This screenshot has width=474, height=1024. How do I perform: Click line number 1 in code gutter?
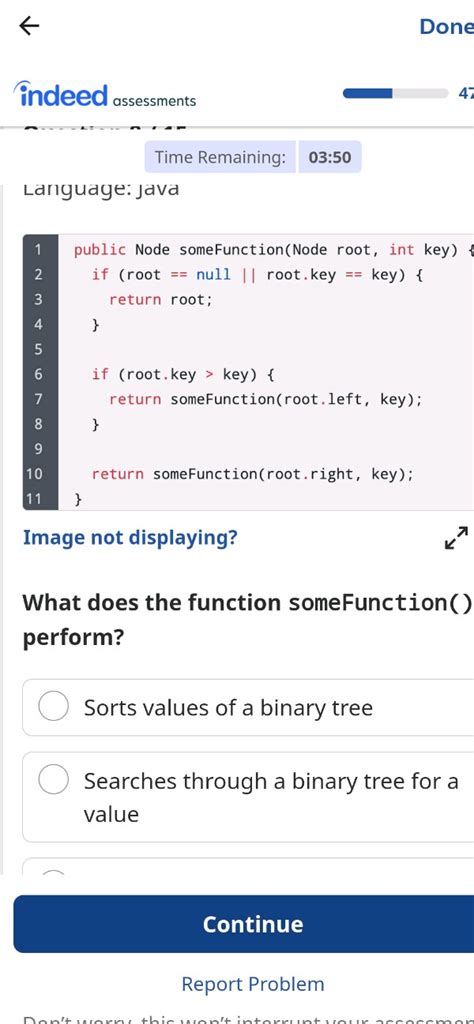coord(39,249)
